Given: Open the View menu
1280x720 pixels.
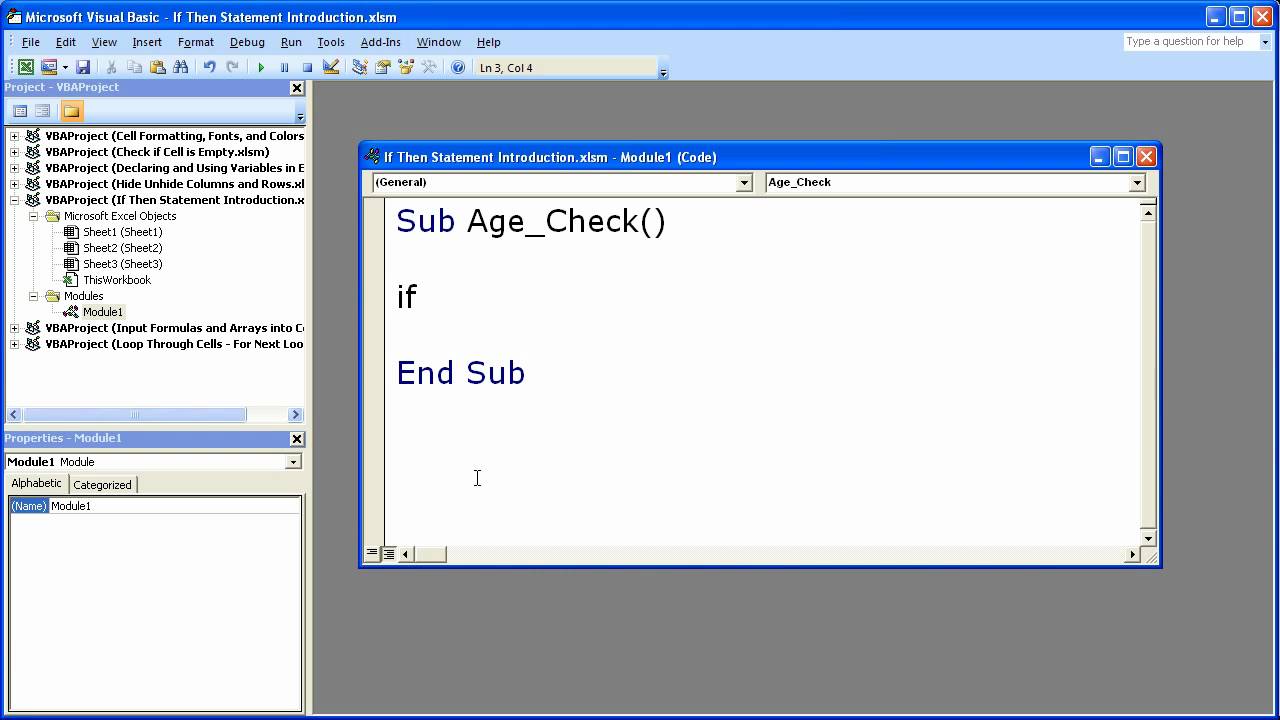Looking at the screenshot, I should click(x=104, y=42).
